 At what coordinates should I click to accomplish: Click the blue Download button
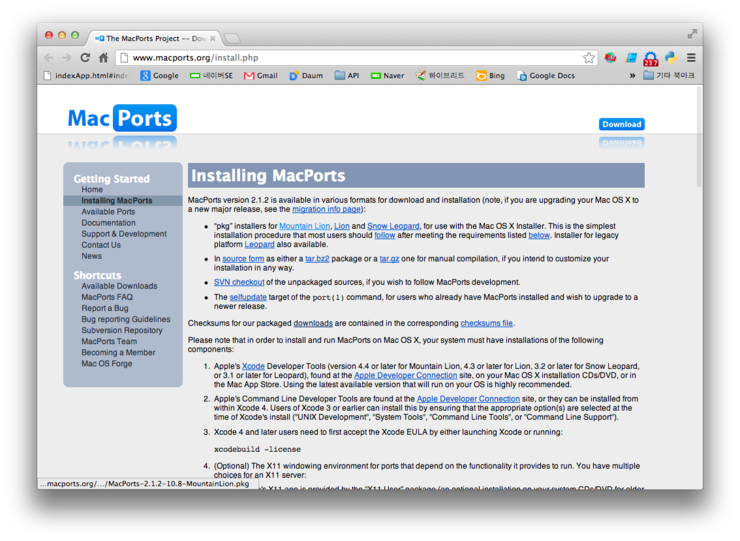(622, 124)
